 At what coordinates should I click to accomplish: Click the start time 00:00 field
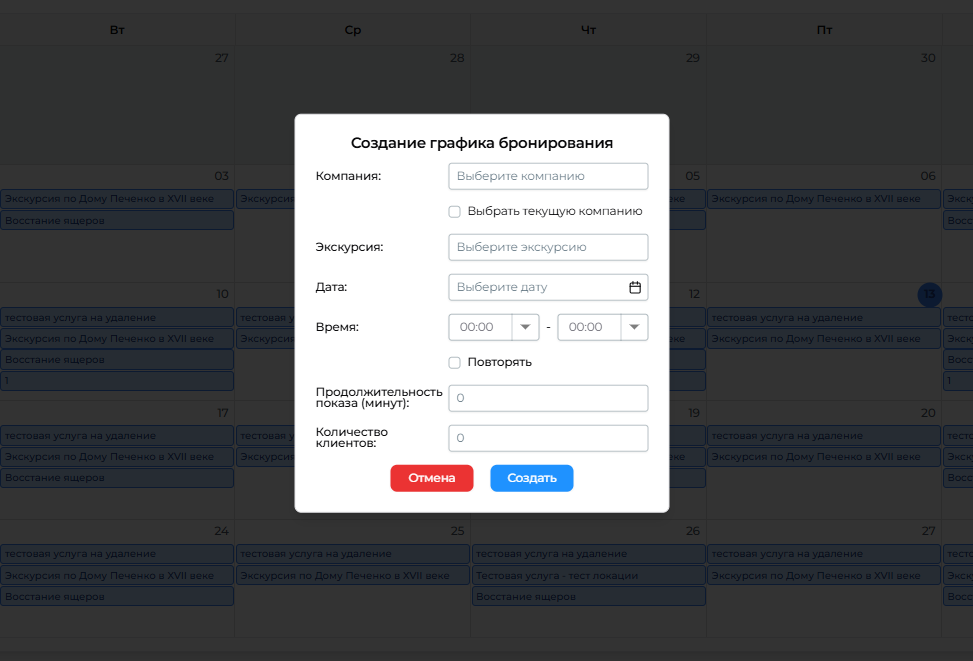(480, 327)
